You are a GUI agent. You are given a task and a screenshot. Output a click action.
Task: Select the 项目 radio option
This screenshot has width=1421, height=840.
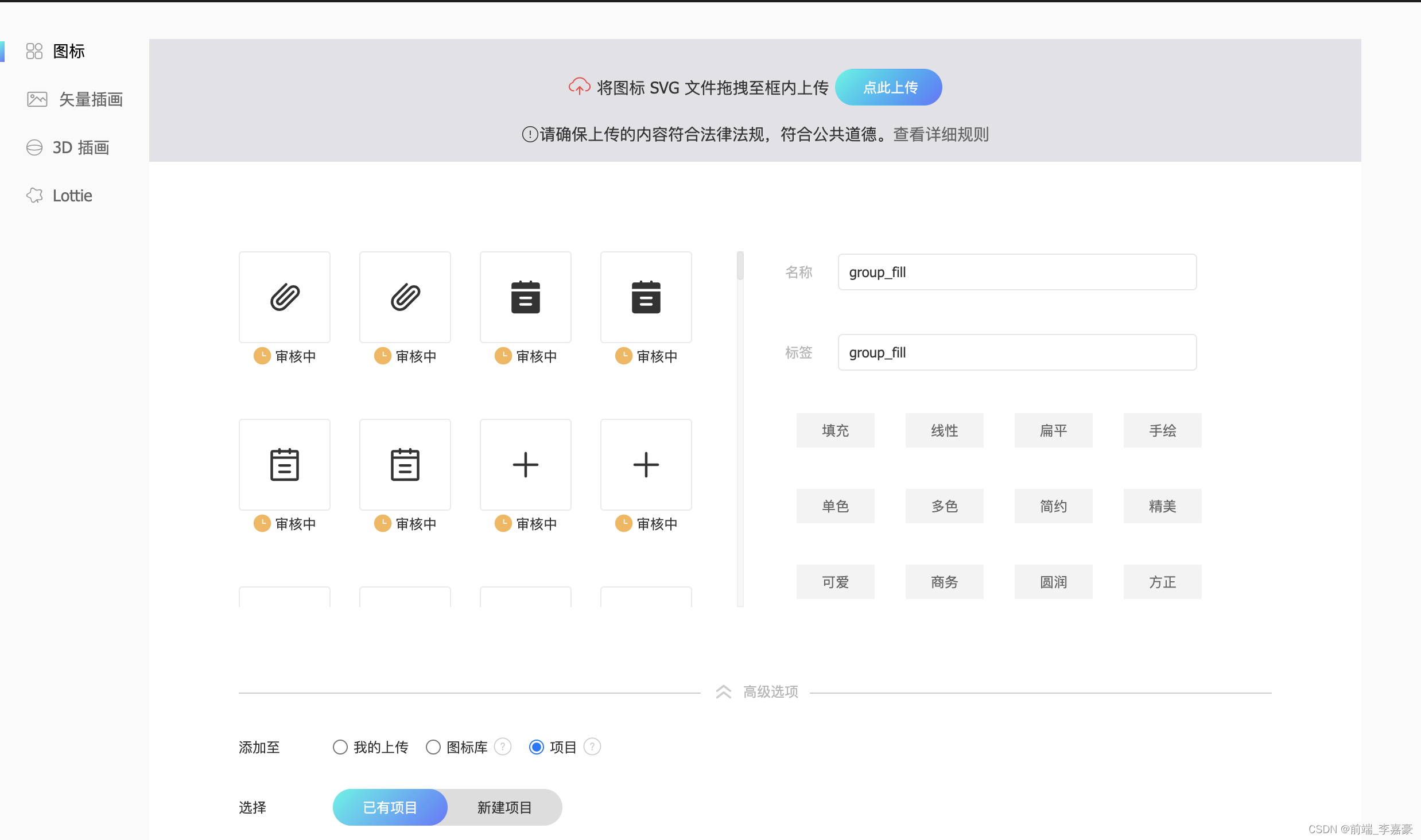(537, 747)
